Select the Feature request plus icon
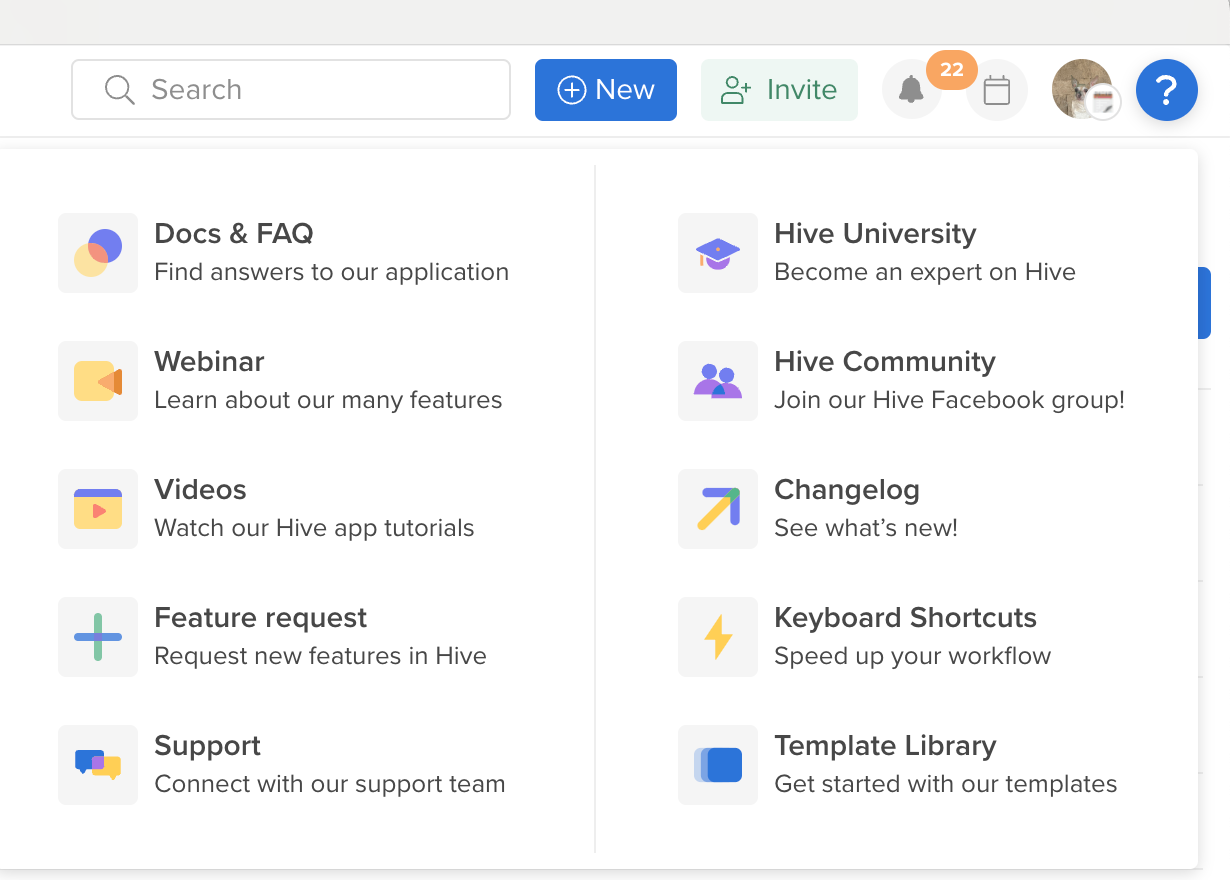The image size is (1230, 880). tap(97, 637)
